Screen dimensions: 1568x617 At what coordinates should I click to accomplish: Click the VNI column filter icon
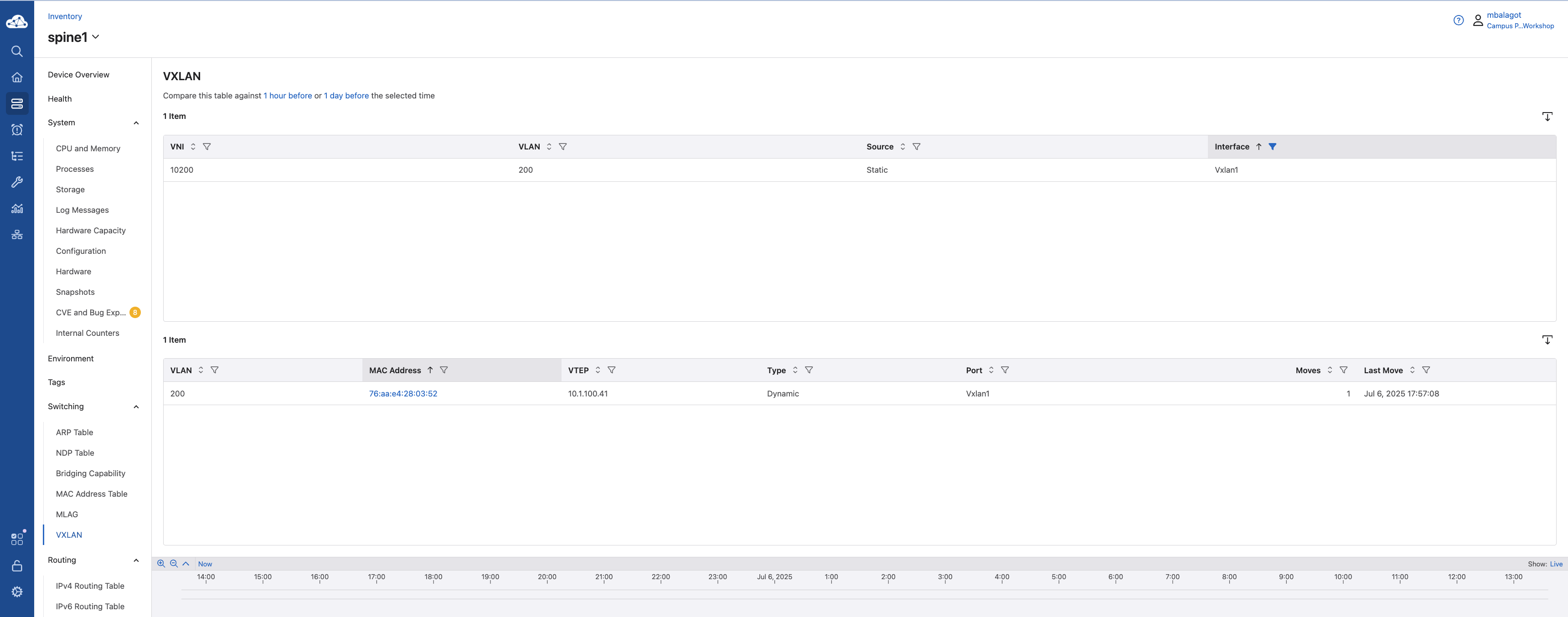[x=207, y=147]
